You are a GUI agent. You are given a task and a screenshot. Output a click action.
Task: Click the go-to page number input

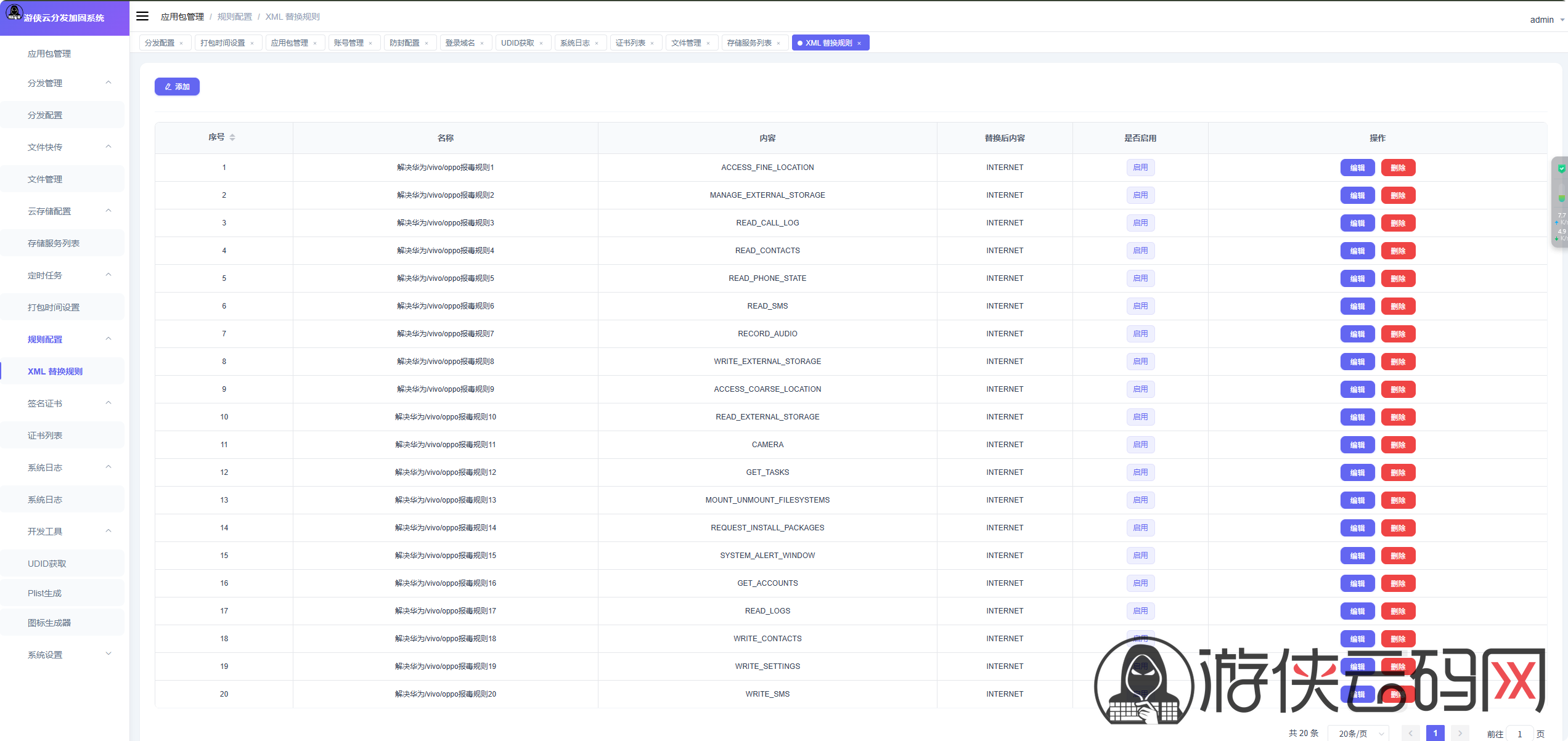pos(1519,733)
